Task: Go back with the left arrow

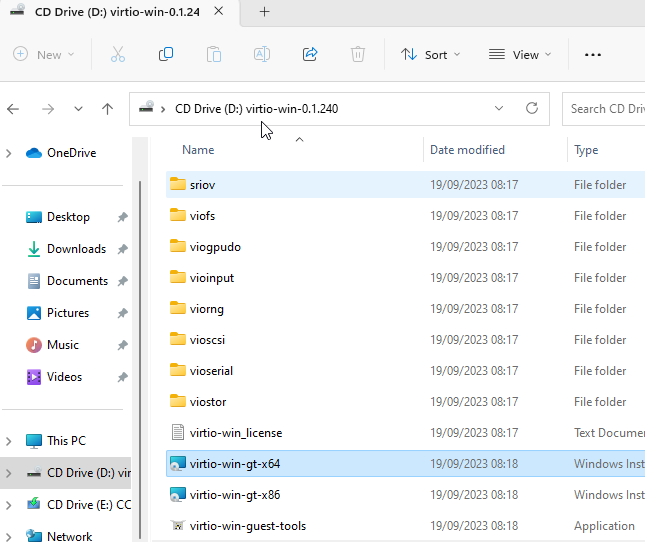Action: pyautogui.click(x=13, y=109)
